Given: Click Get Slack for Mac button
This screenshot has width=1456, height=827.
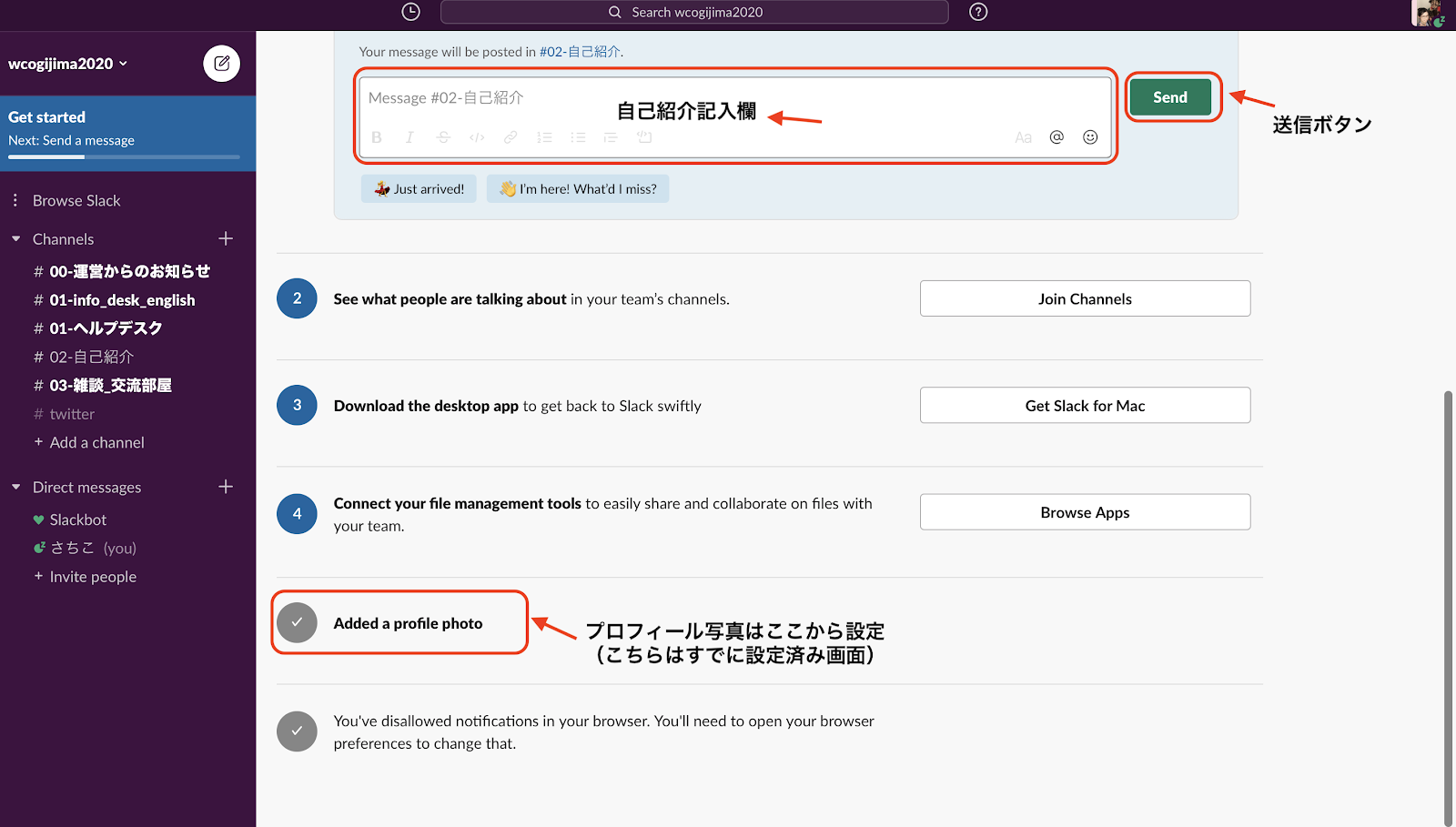Looking at the screenshot, I should pyautogui.click(x=1085, y=406).
